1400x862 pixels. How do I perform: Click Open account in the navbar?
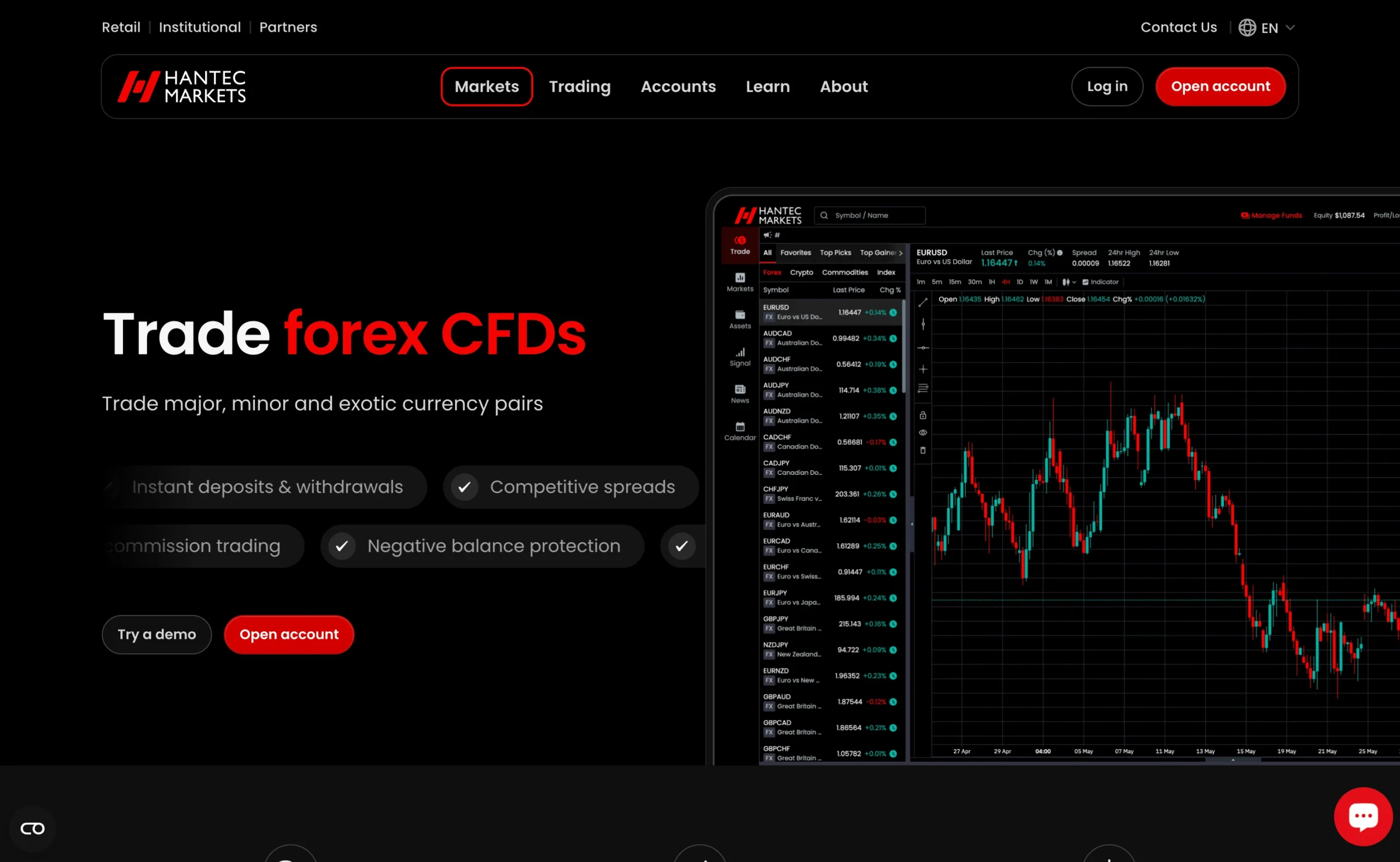(x=1221, y=86)
